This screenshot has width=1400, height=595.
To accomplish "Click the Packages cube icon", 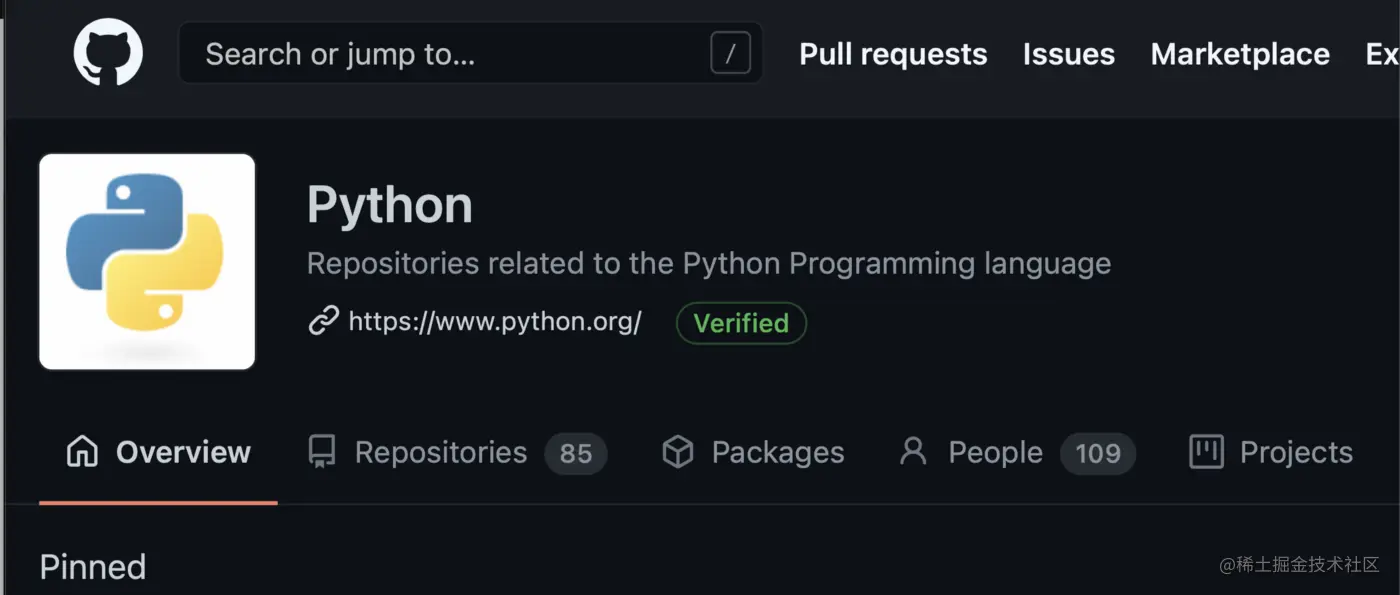I will [x=678, y=452].
